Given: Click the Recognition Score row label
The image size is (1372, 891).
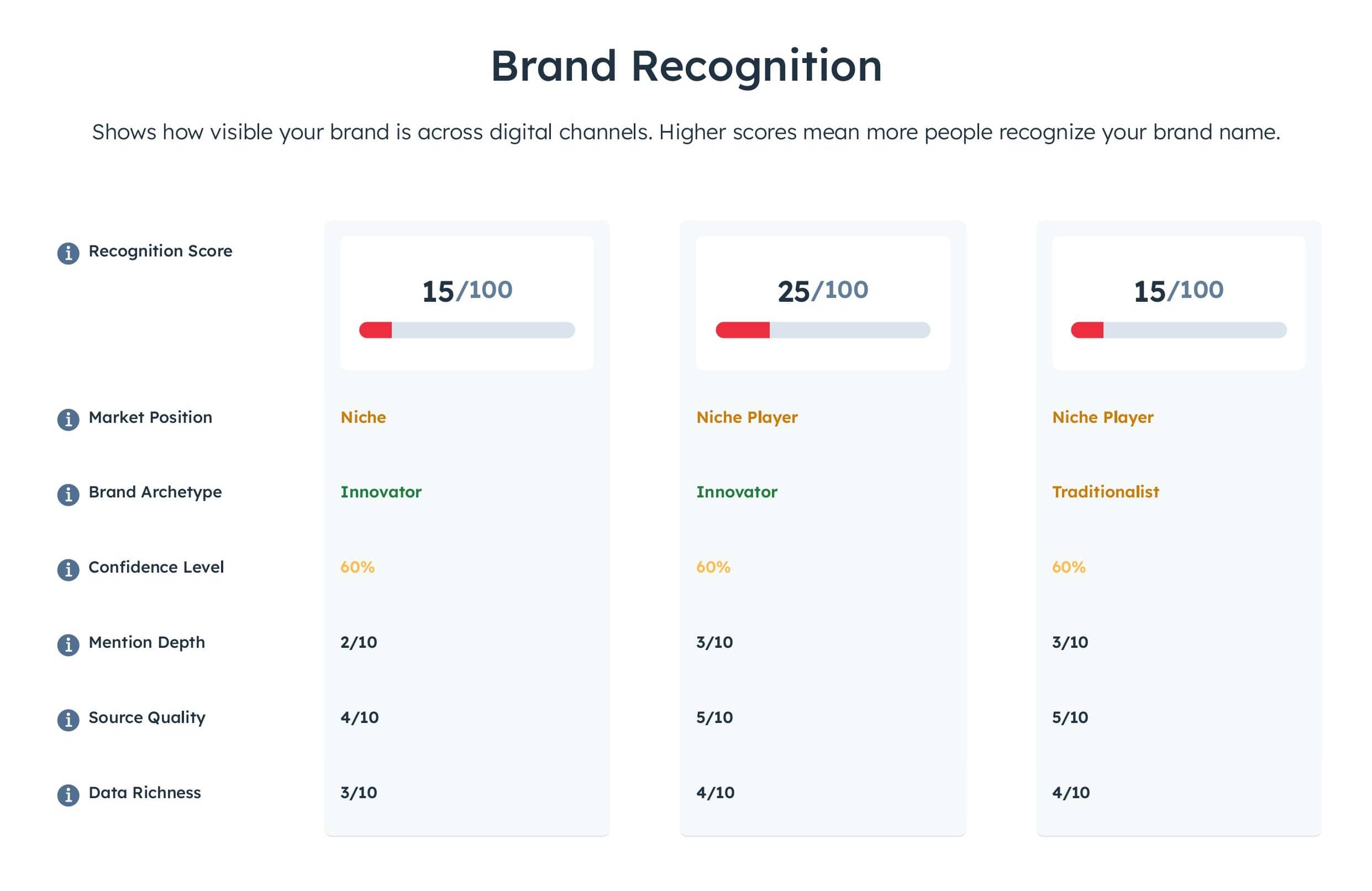Looking at the screenshot, I should click(160, 251).
